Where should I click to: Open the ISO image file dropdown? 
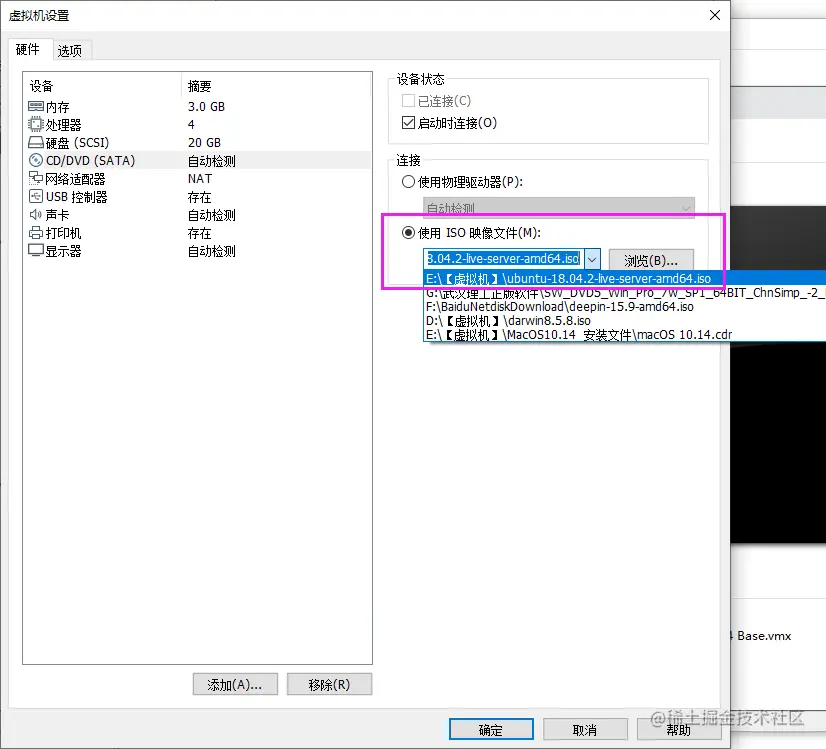click(593, 258)
